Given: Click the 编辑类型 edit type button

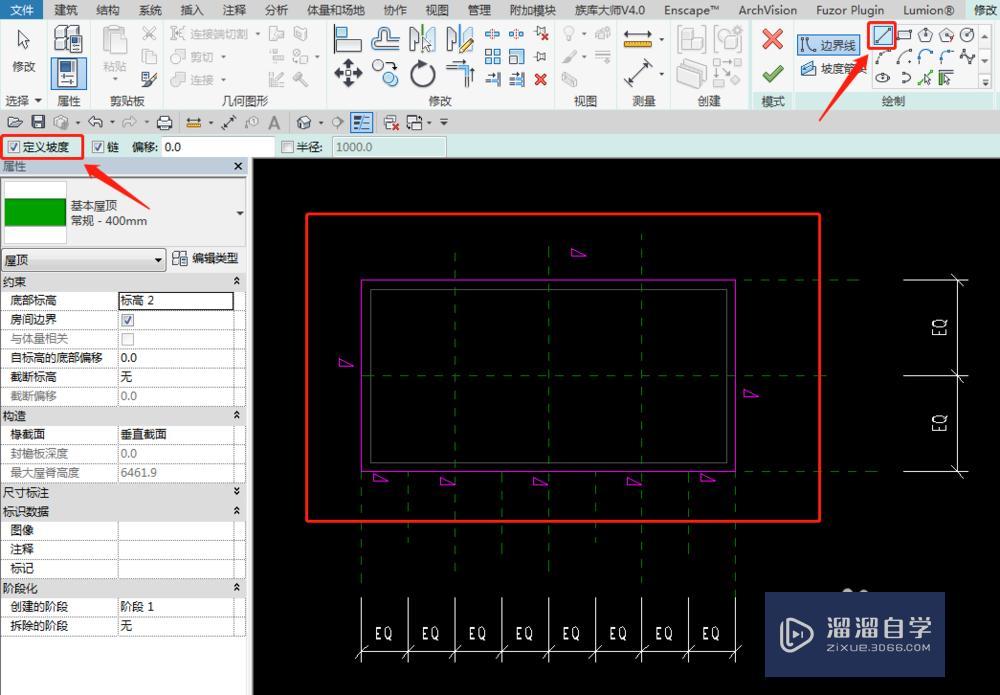Looking at the screenshot, I should [x=206, y=258].
